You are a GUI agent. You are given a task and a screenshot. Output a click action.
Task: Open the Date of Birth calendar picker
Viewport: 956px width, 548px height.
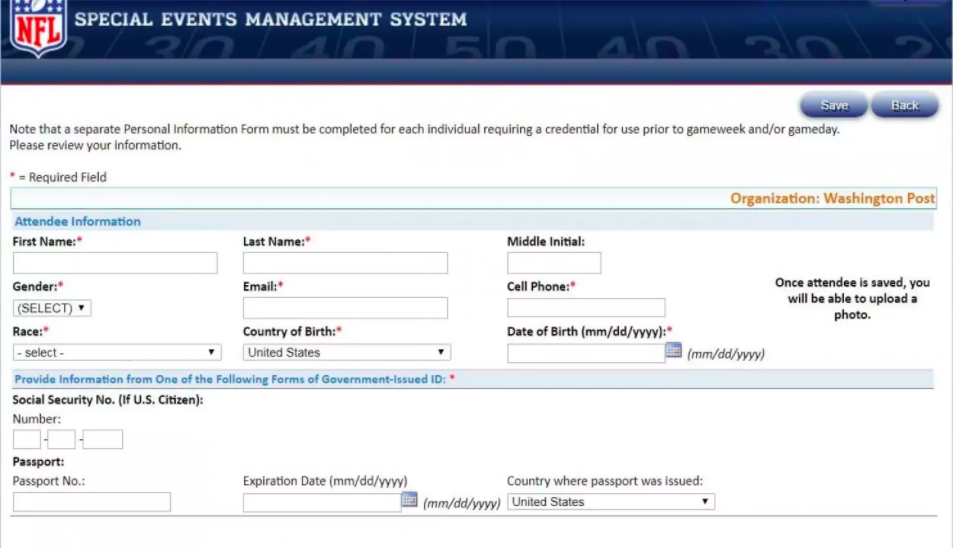click(x=673, y=350)
